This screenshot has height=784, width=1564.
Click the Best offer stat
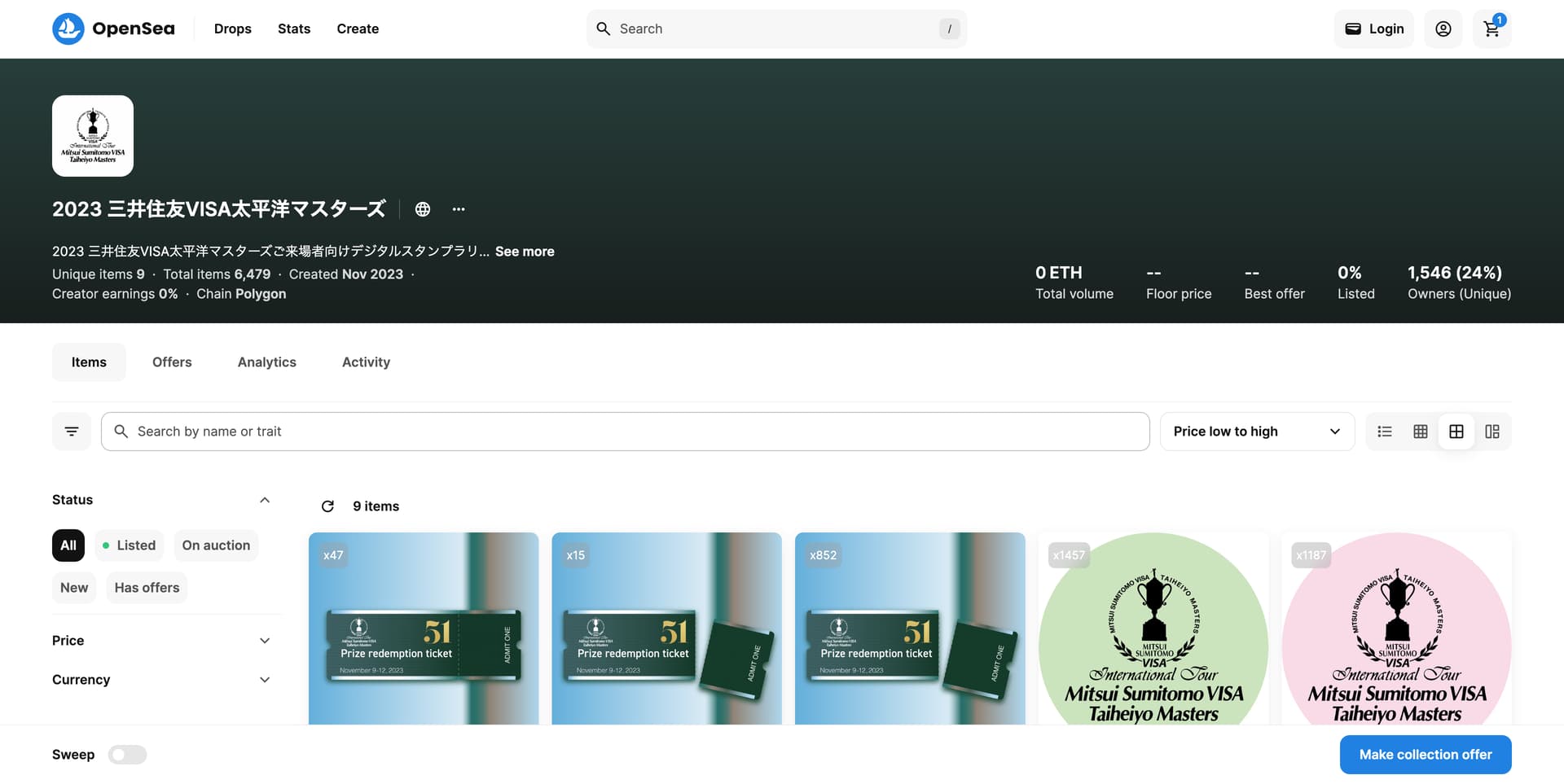(x=1275, y=283)
